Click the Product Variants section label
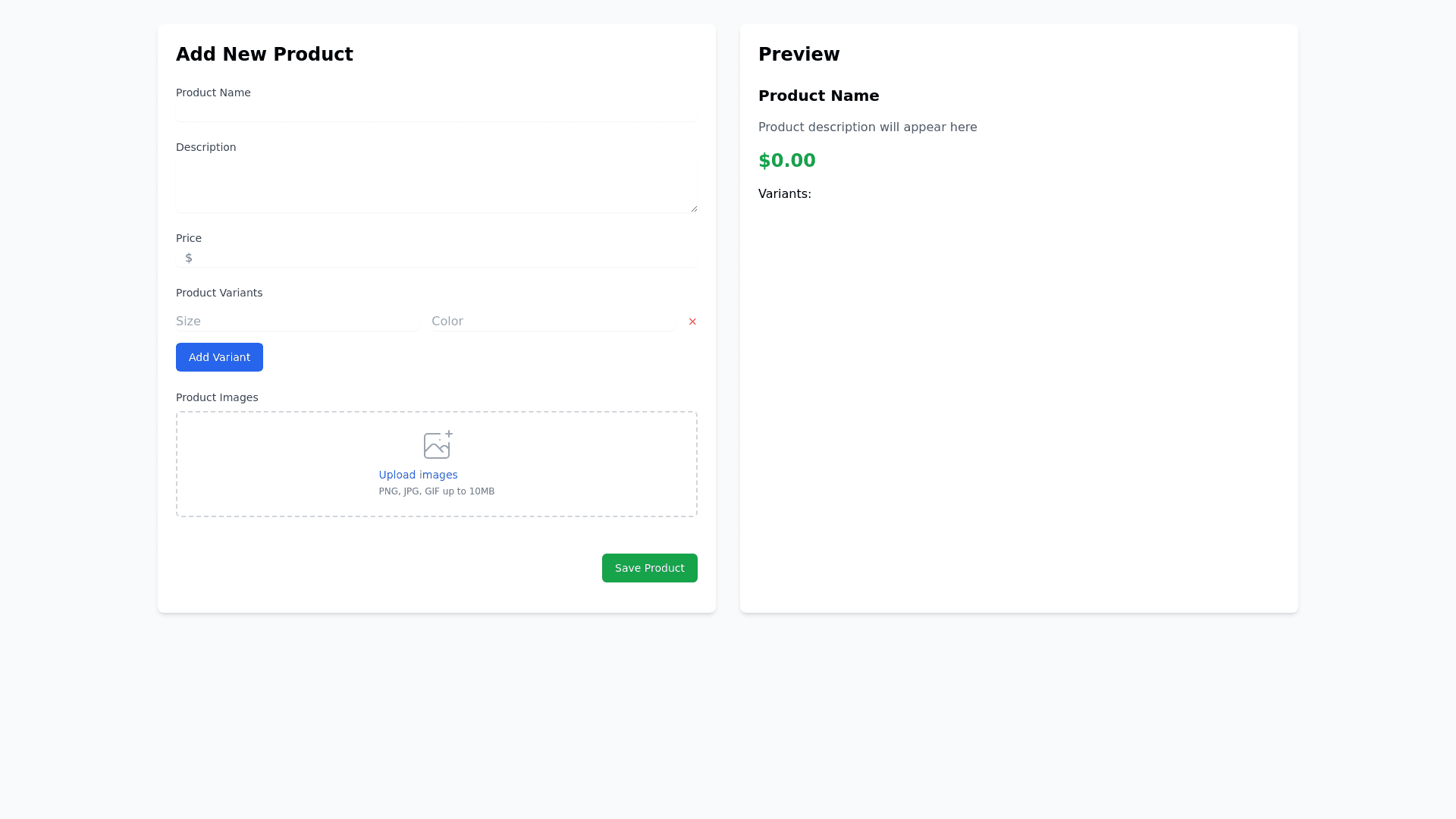1456x819 pixels. [219, 292]
